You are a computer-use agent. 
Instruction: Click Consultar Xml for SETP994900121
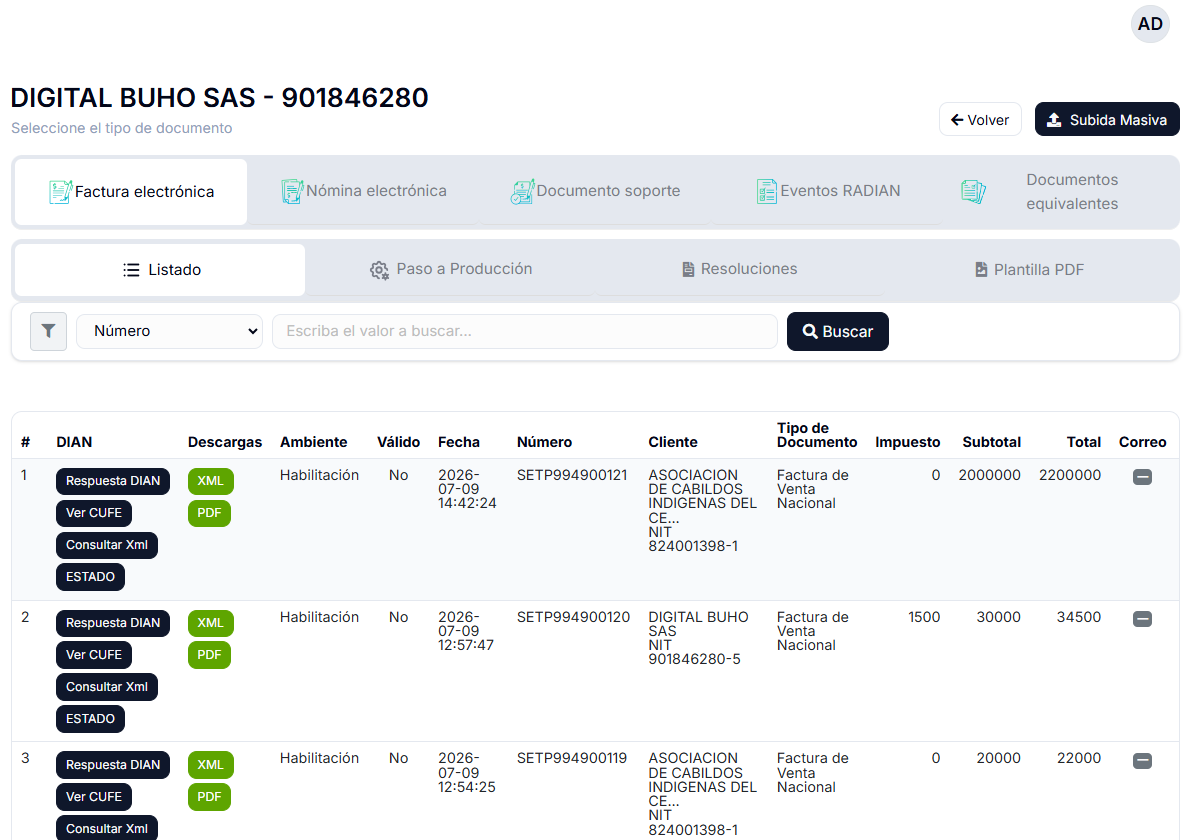[x=107, y=545]
